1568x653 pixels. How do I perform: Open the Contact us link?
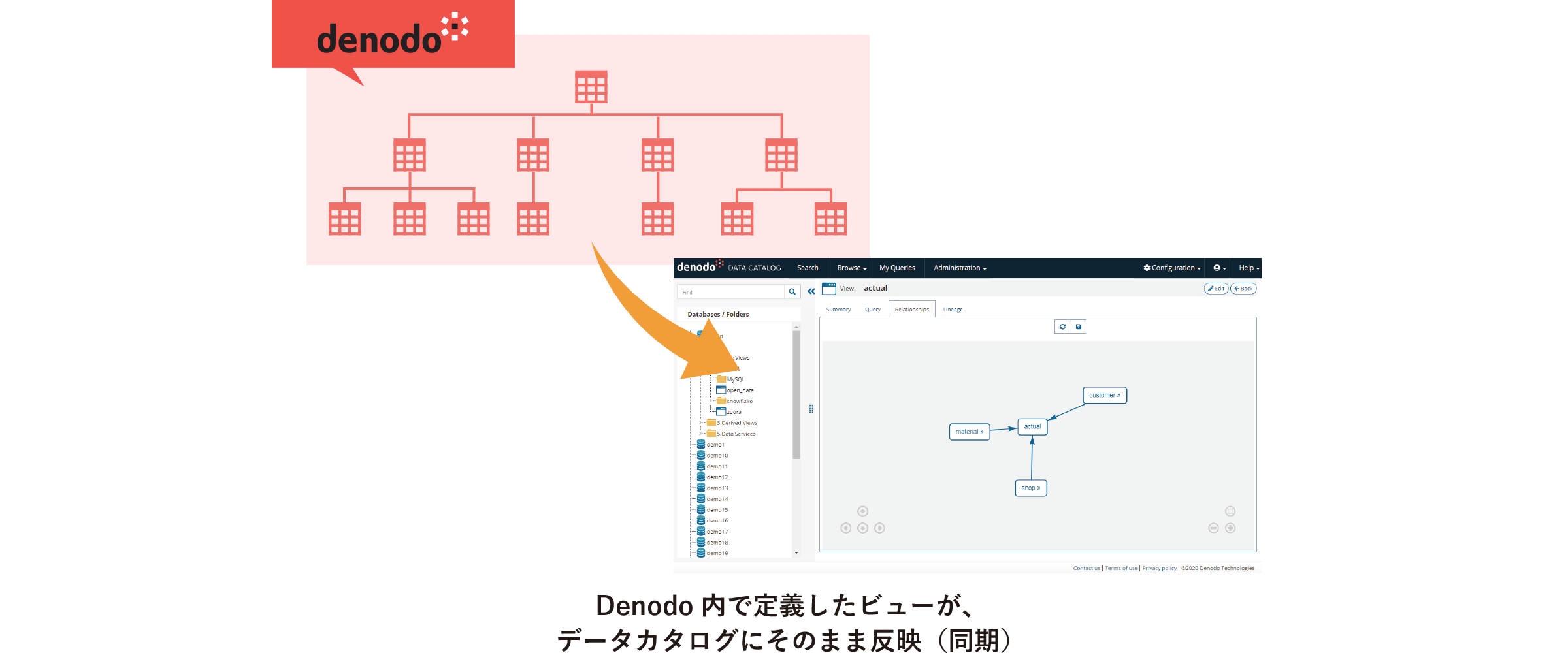tap(1086, 568)
